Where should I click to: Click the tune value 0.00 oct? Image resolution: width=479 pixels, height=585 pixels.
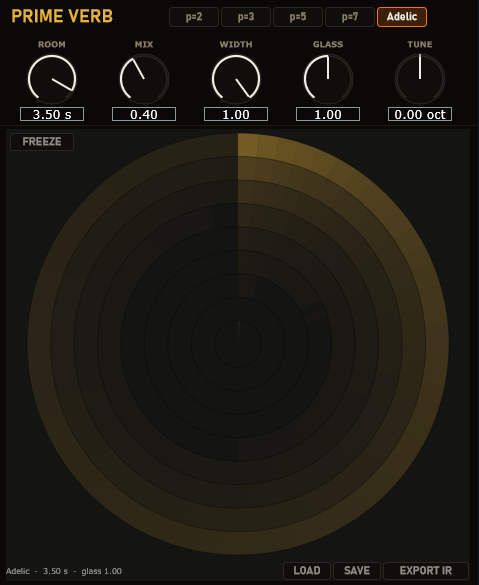(420, 114)
